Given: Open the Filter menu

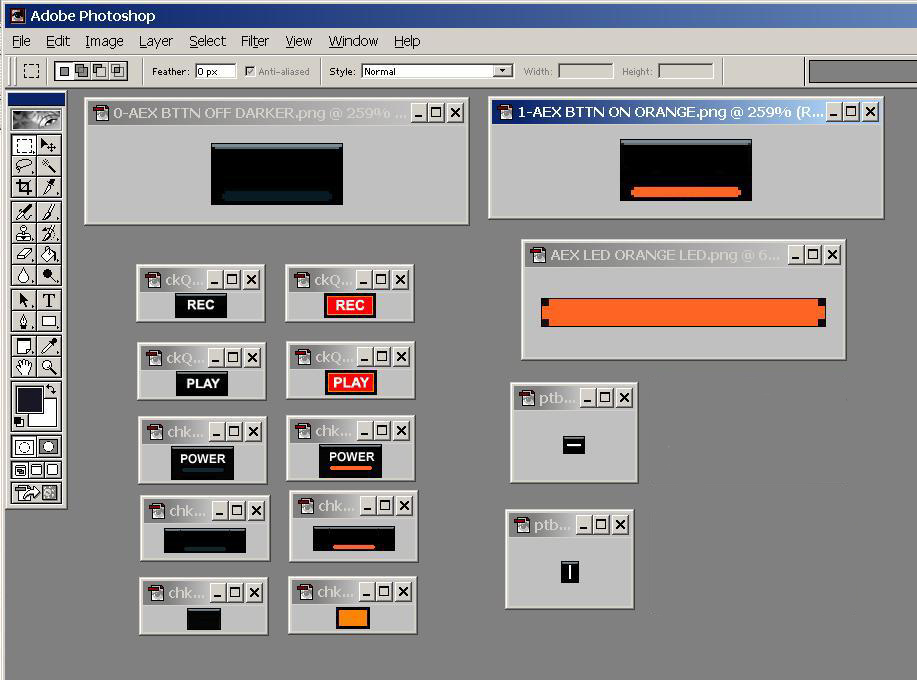Looking at the screenshot, I should click(254, 41).
